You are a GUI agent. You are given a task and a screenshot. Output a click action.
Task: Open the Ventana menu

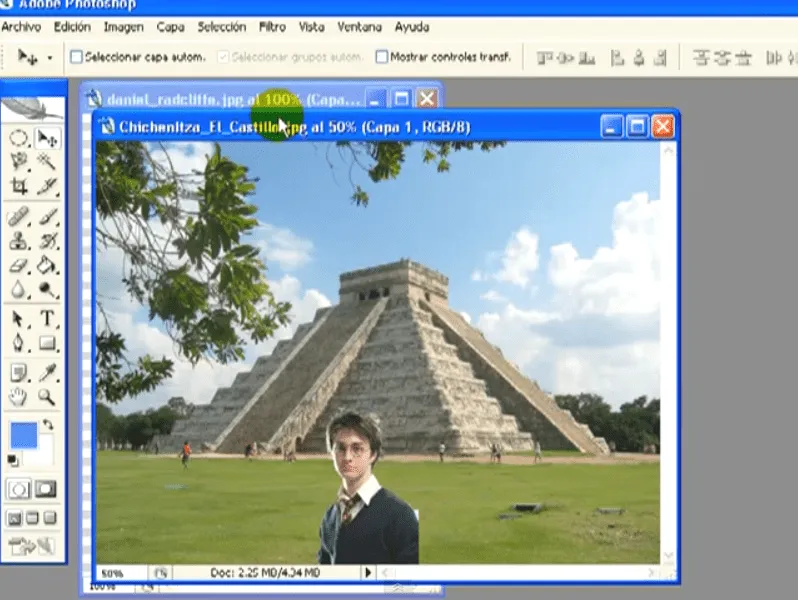(x=359, y=27)
